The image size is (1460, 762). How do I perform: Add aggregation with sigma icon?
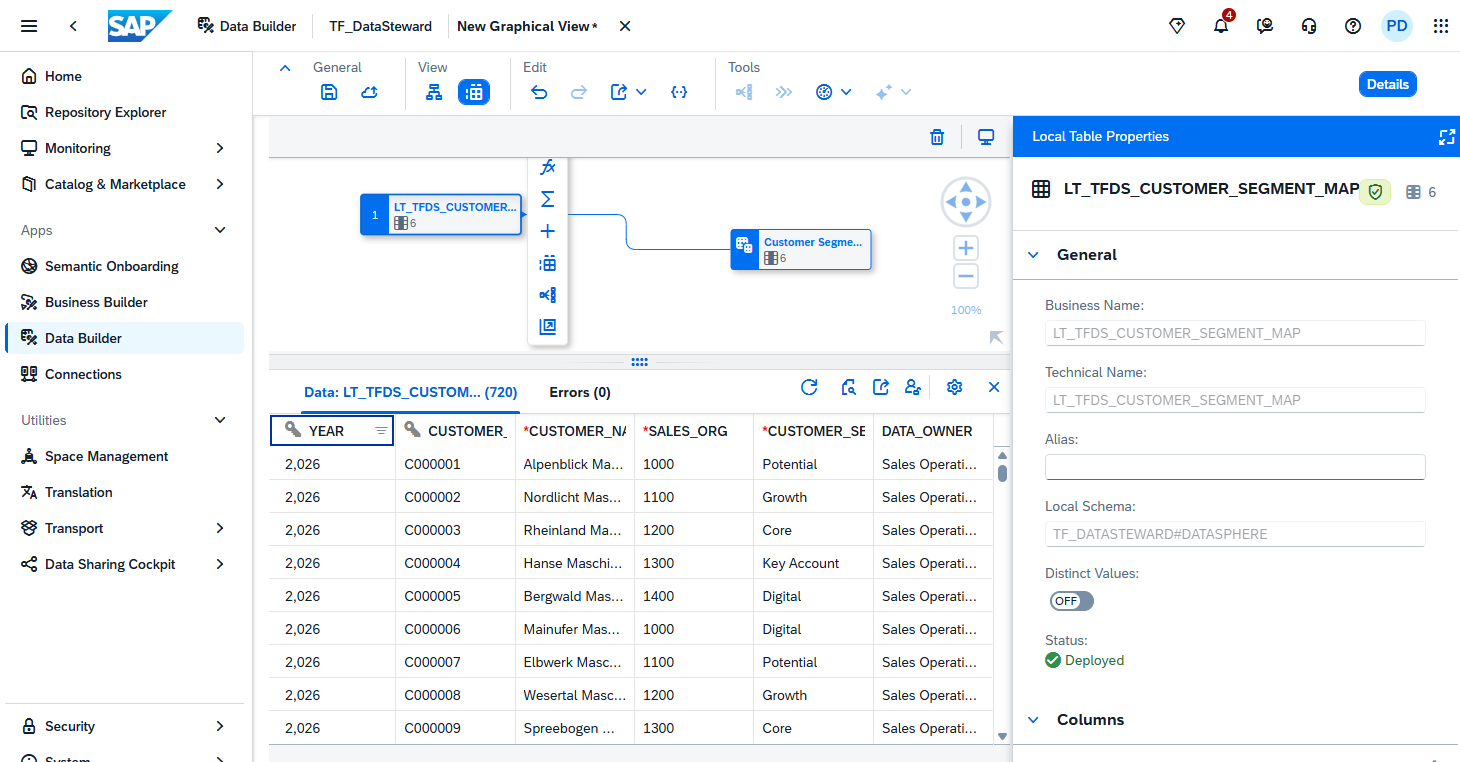pos(548,199)
